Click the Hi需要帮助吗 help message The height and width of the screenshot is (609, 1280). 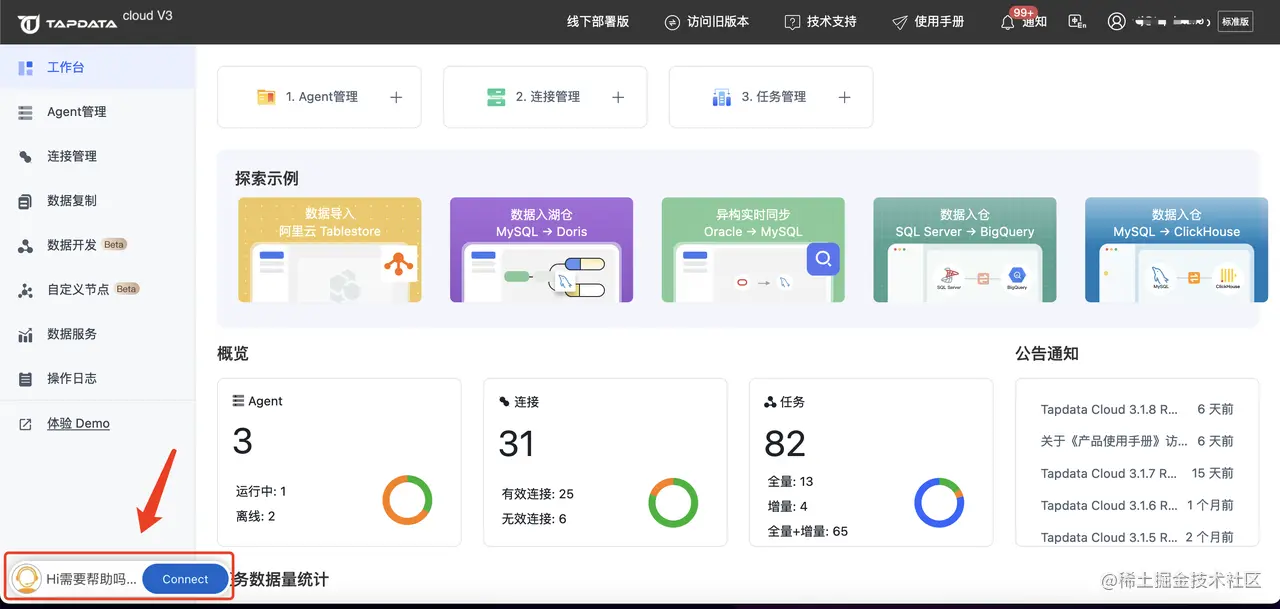[91, 579]
